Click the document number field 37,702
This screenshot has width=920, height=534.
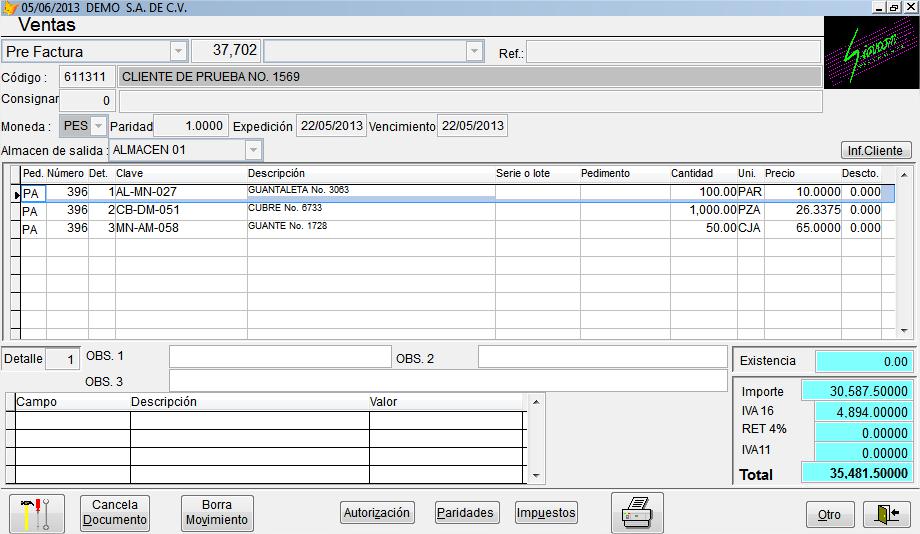tap(226, 51)
